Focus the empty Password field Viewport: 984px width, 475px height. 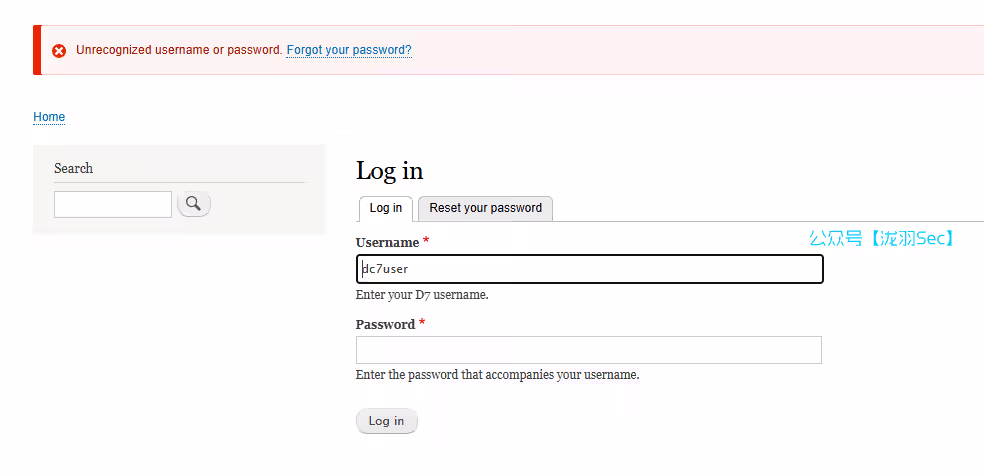(589, 350)
